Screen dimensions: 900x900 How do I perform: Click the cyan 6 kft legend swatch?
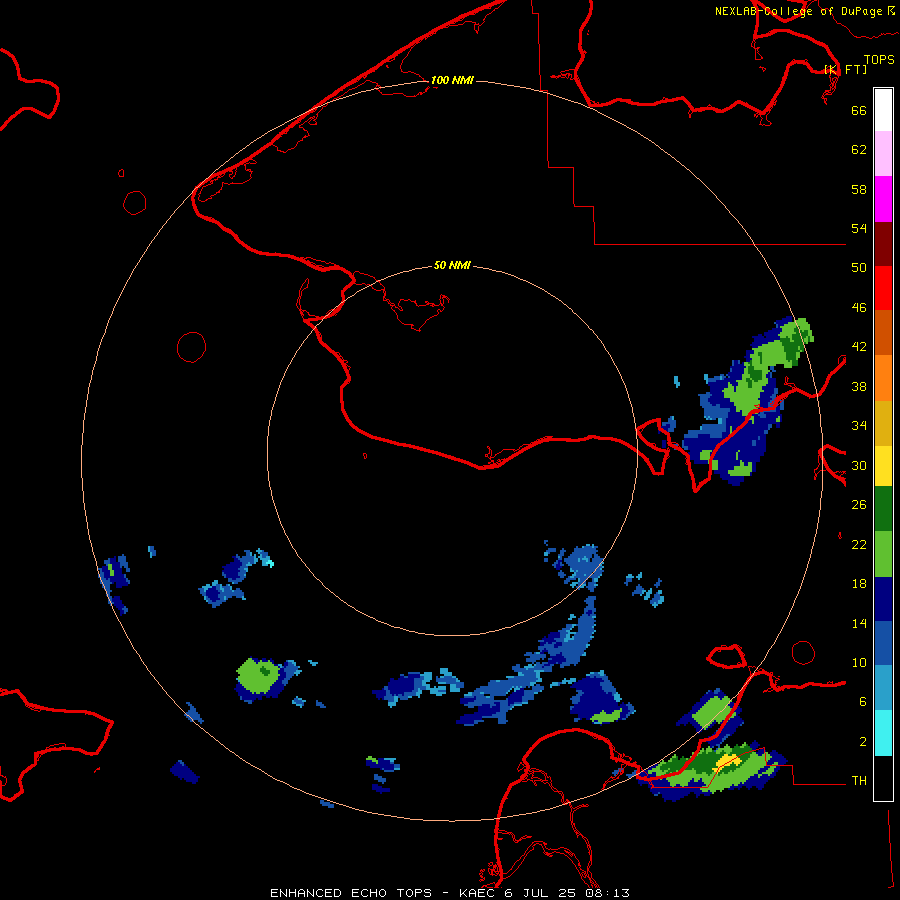pyautogui.click(x=883, y=733)
